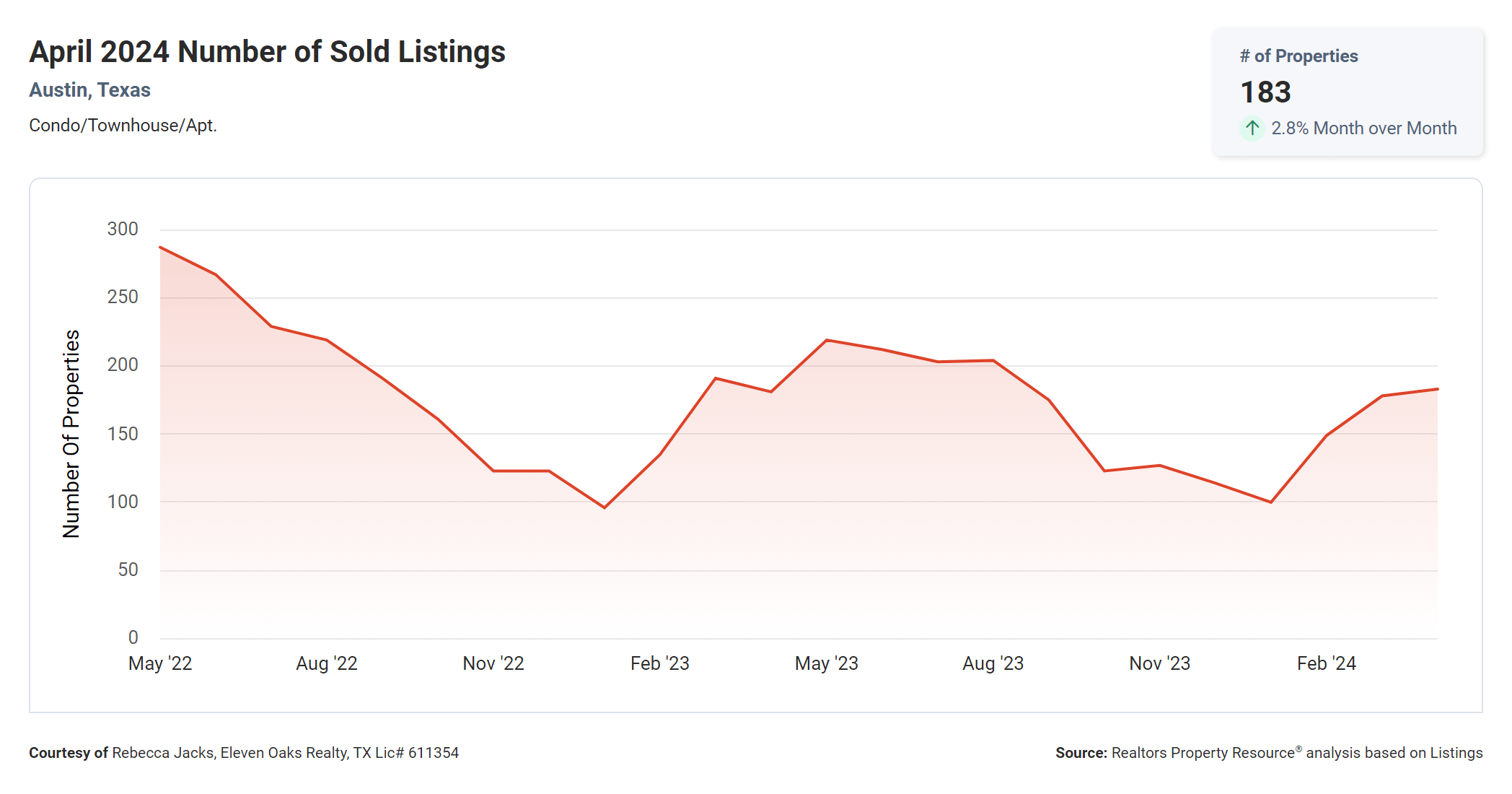Click the "April 2024 Number of Sold Listings" title
Viewport: 1512px width, 794px height.
click(267, 52)
